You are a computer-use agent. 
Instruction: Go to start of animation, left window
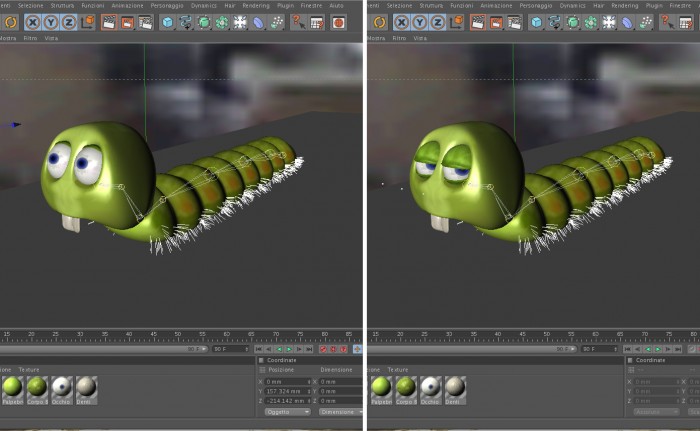click(258, 349)
